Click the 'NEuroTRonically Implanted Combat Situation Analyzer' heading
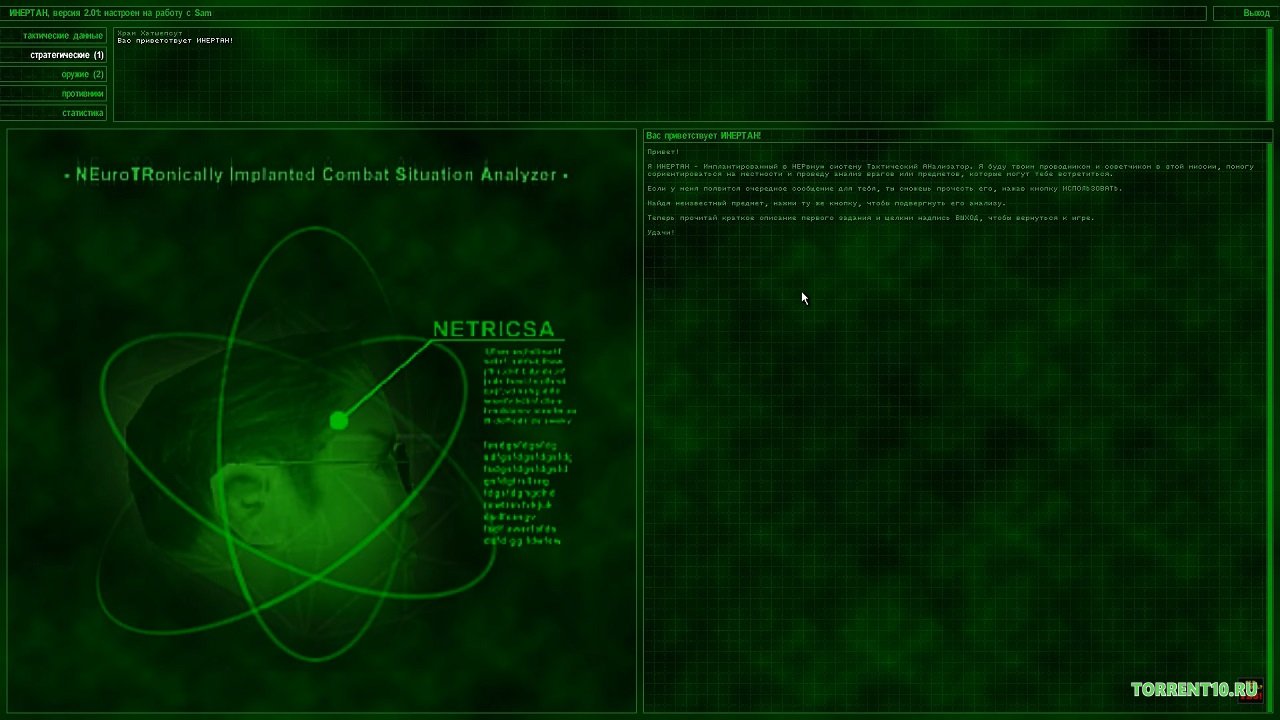The height and width of the screenshot is (720, 1280). pyautogui.click(x=316, y=175)
